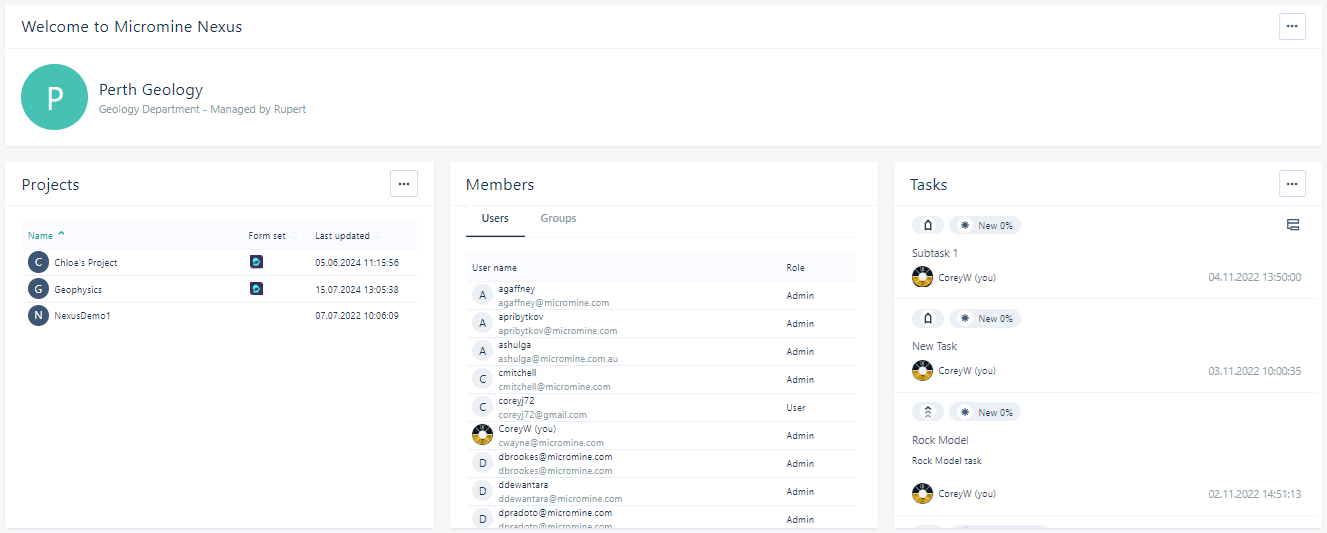Click the 'Role' column header in Members
This screenshot has width=1327, height=533.
click(795, 268)
